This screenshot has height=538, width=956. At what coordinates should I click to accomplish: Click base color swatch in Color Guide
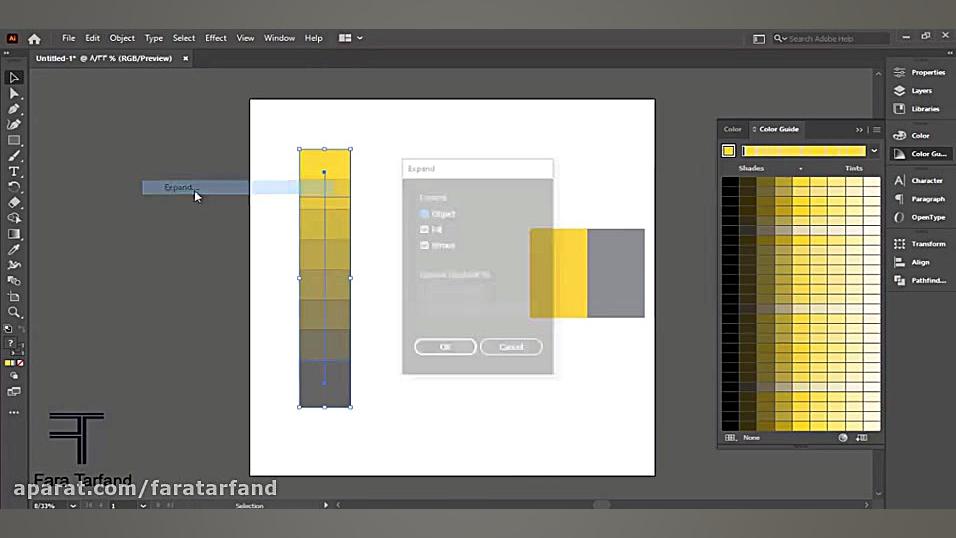point(728,151)
